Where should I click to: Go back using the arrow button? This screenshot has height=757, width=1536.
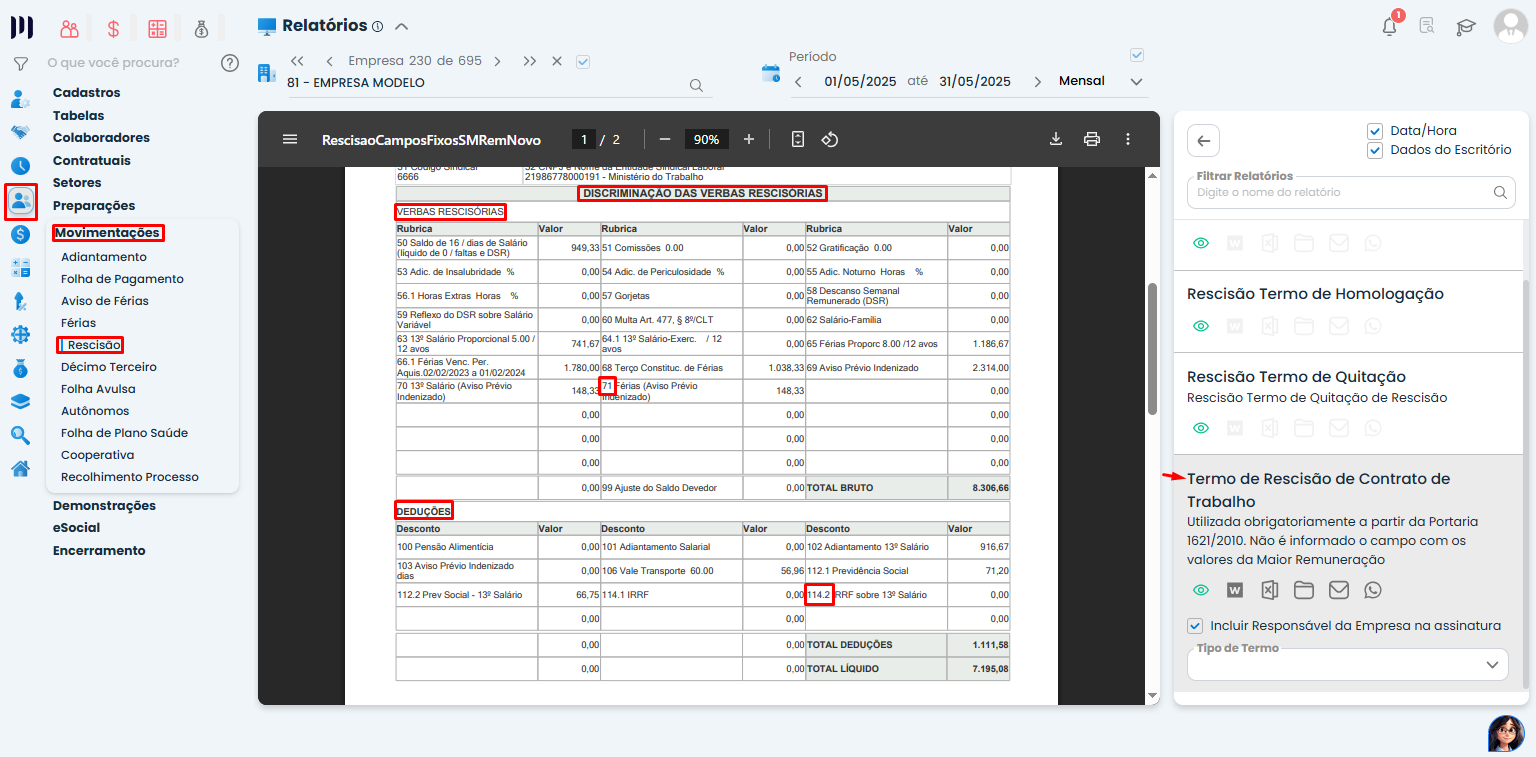click(x=1203, y=141)
